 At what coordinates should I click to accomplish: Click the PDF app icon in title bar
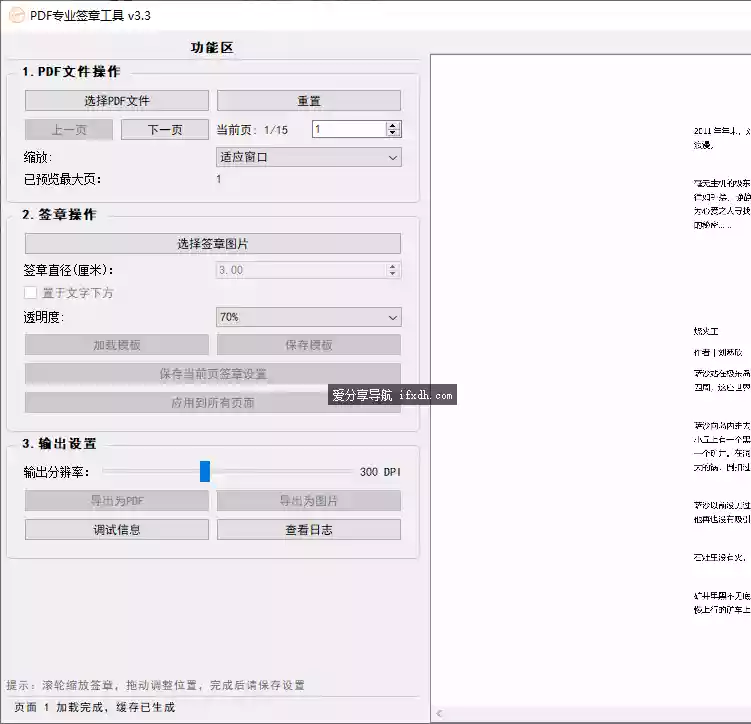coord(16,15)
